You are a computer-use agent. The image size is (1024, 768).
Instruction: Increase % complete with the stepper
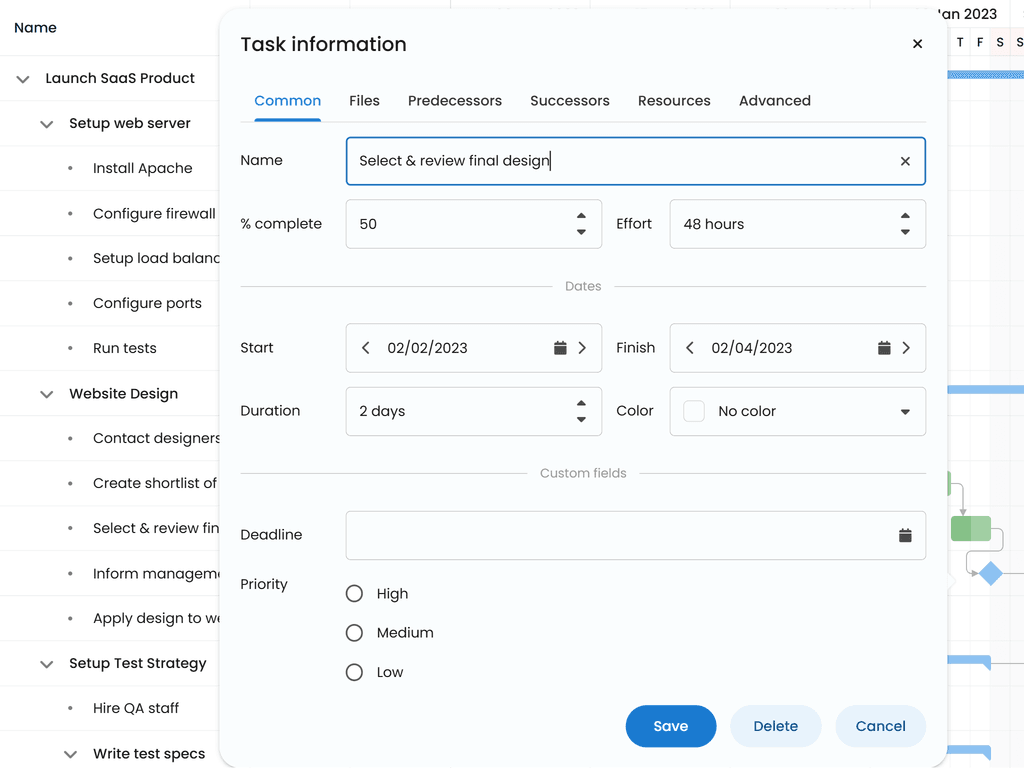point(582,216)
